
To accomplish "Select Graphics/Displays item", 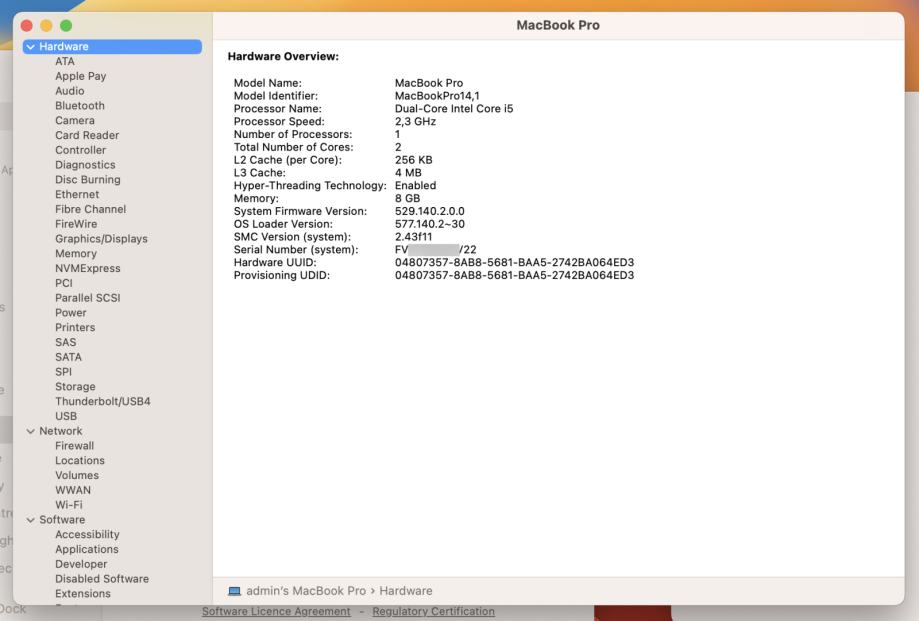I will coord(101,238).
